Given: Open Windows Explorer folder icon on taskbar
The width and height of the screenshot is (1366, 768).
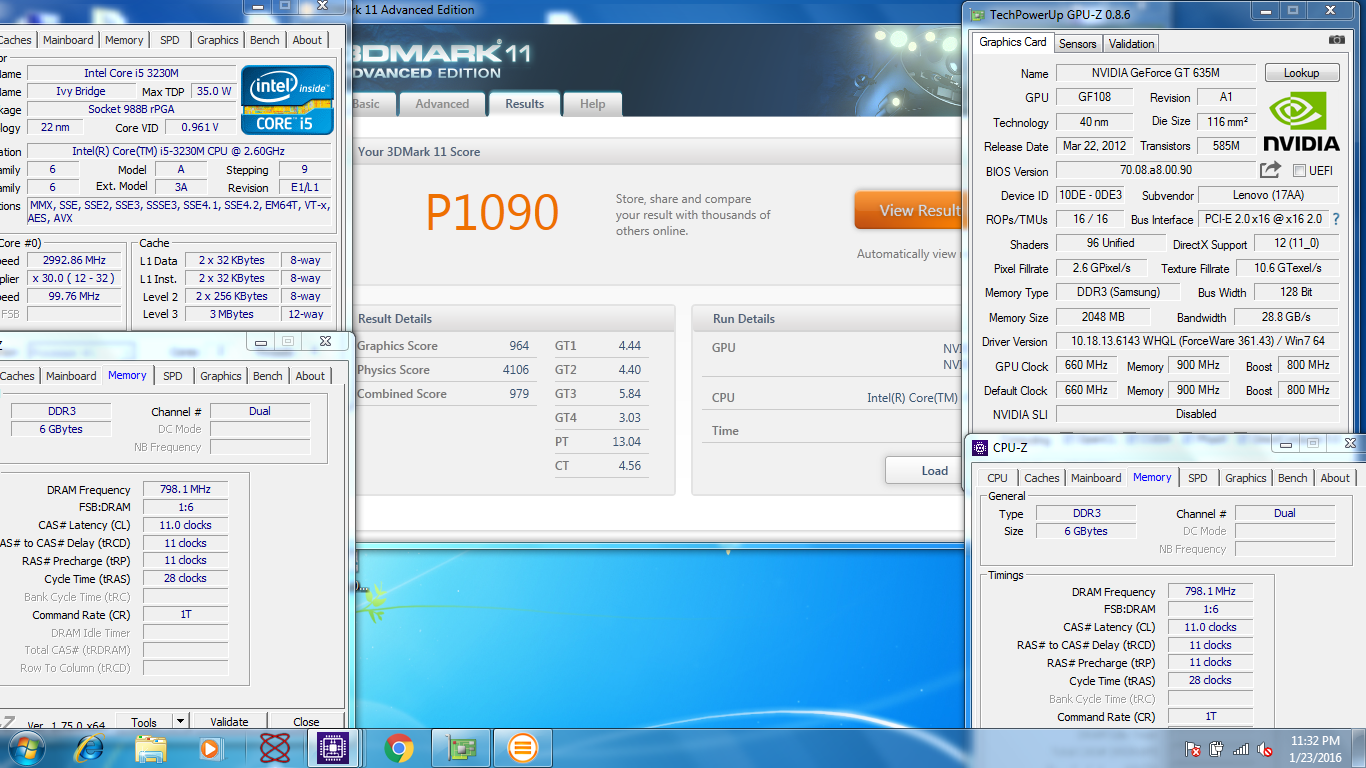Looking at the screenshot, I should click(151, 747).
